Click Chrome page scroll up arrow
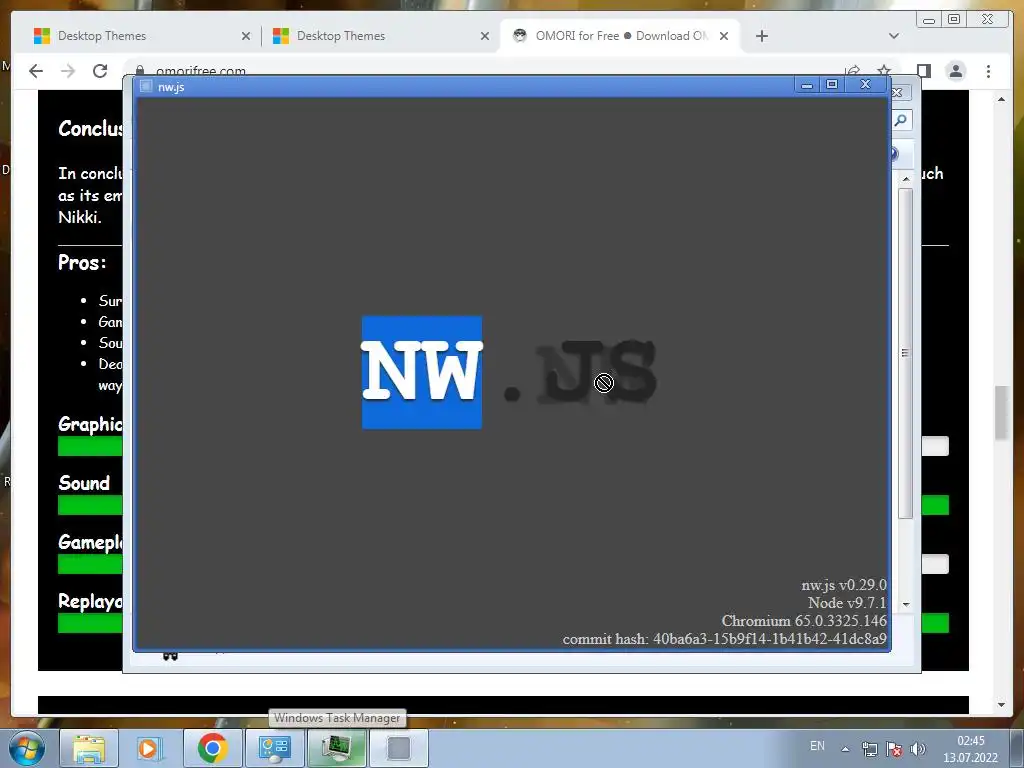The image size is (1024, 768). pyautogui.click(x=1002, y=99)
